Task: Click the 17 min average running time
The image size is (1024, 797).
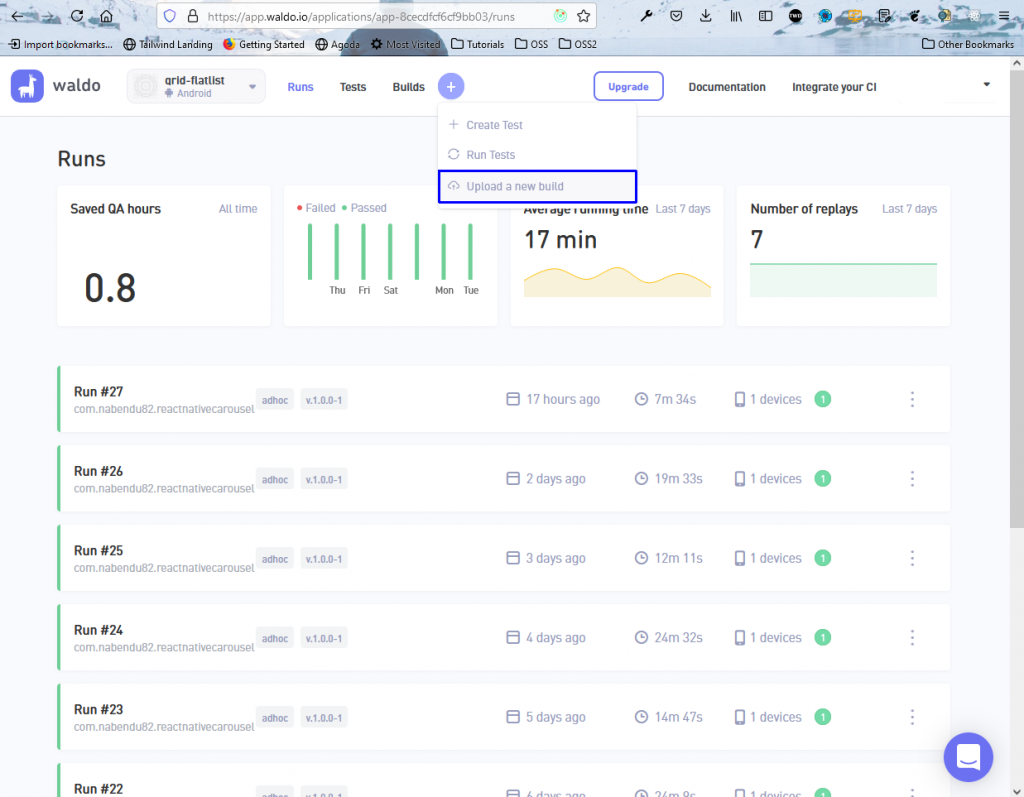Action: click(x=560, y=240)
